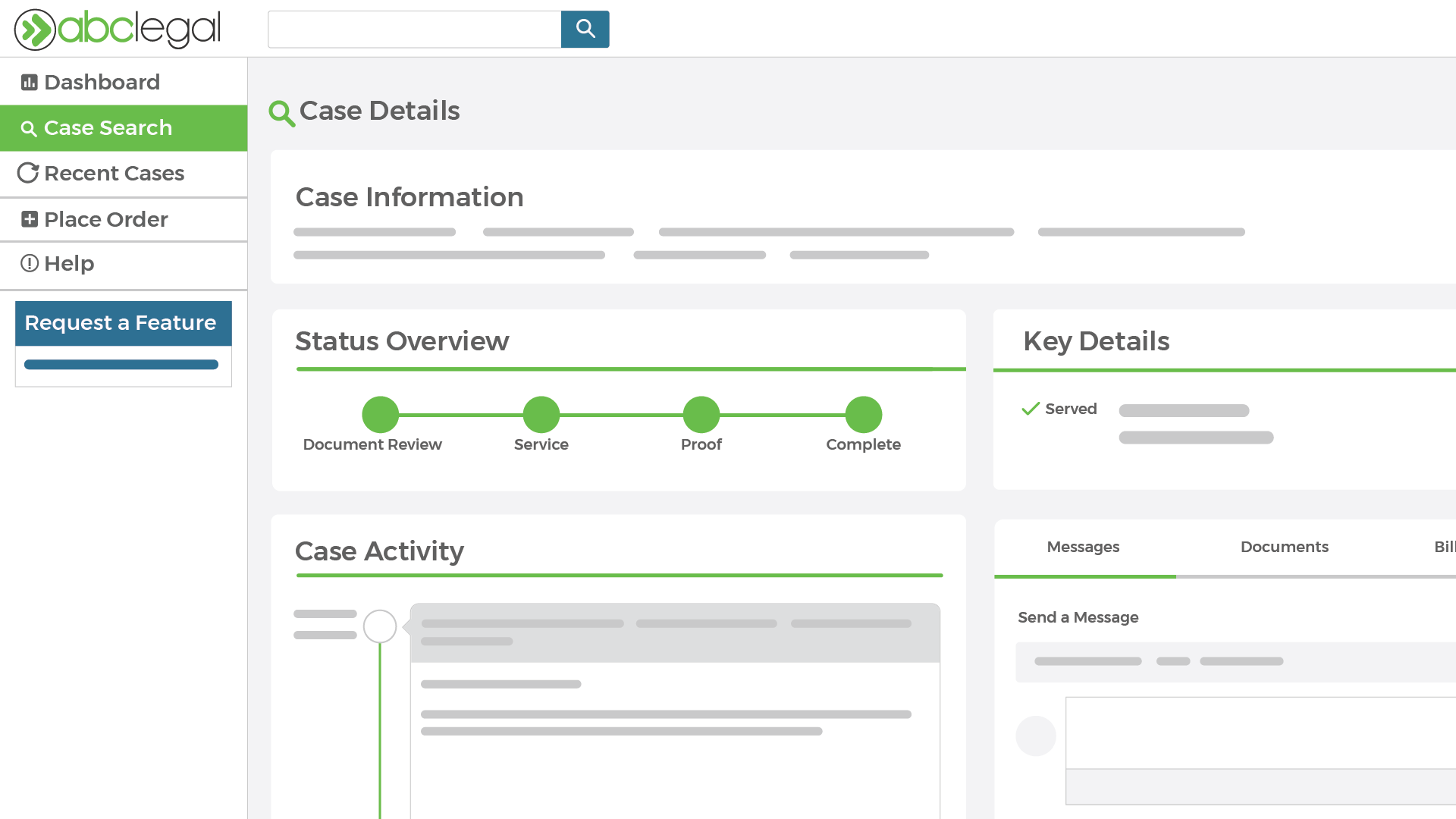Click the Request a Feature button

[x=122, y=323]
